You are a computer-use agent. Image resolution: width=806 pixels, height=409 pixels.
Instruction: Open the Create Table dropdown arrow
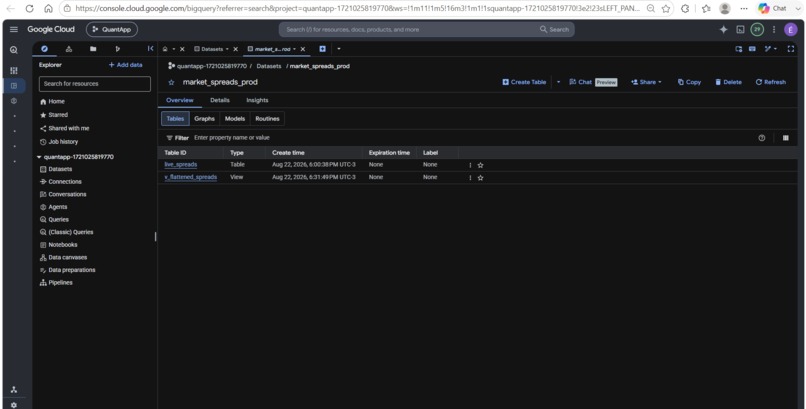coord(558,82)
